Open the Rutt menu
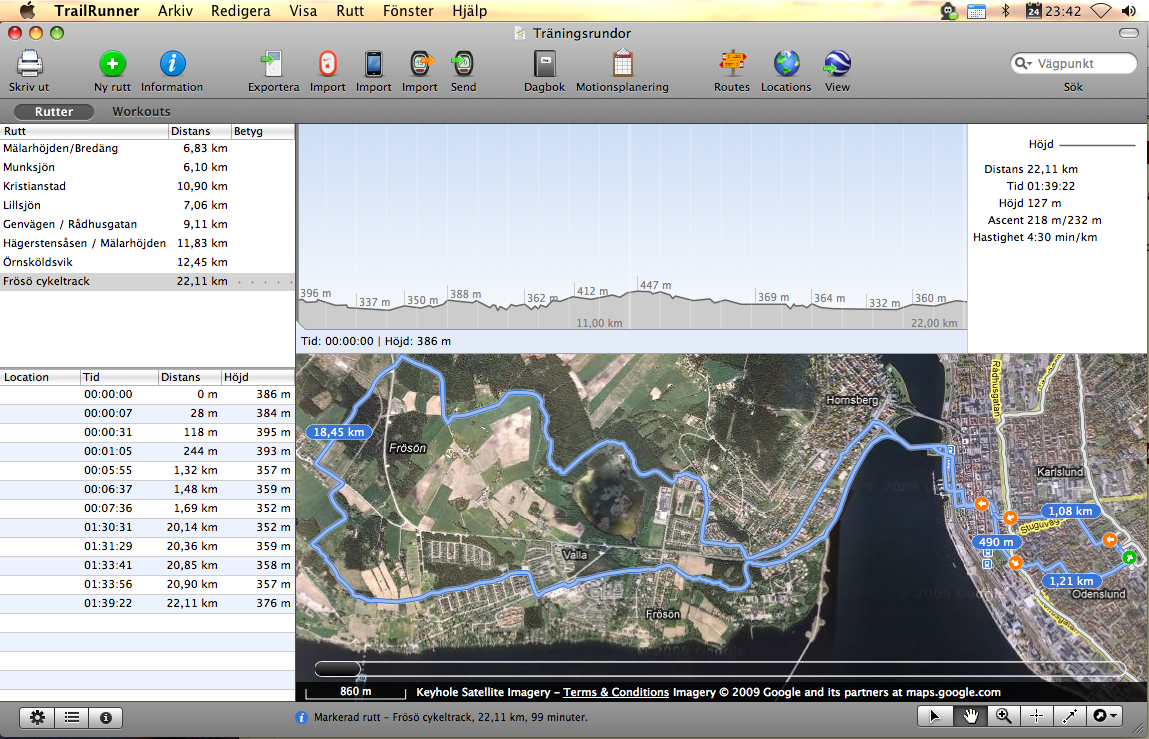The height and width of the screenshot is (739, 1149). pos(350,11)
